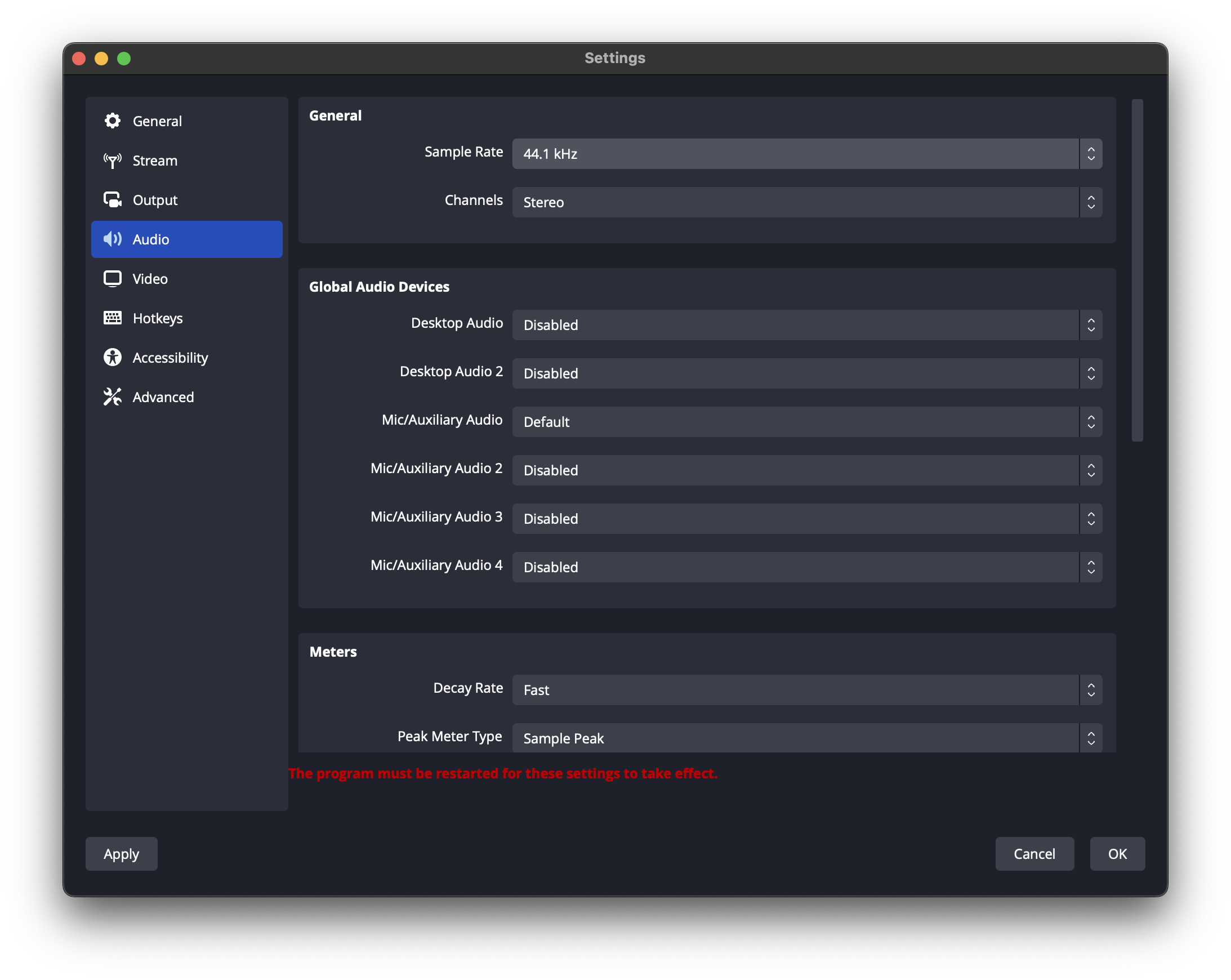Open the Peak Meter Type dropdown
This screenshot has width=1231, height=980.
(806, 737)
